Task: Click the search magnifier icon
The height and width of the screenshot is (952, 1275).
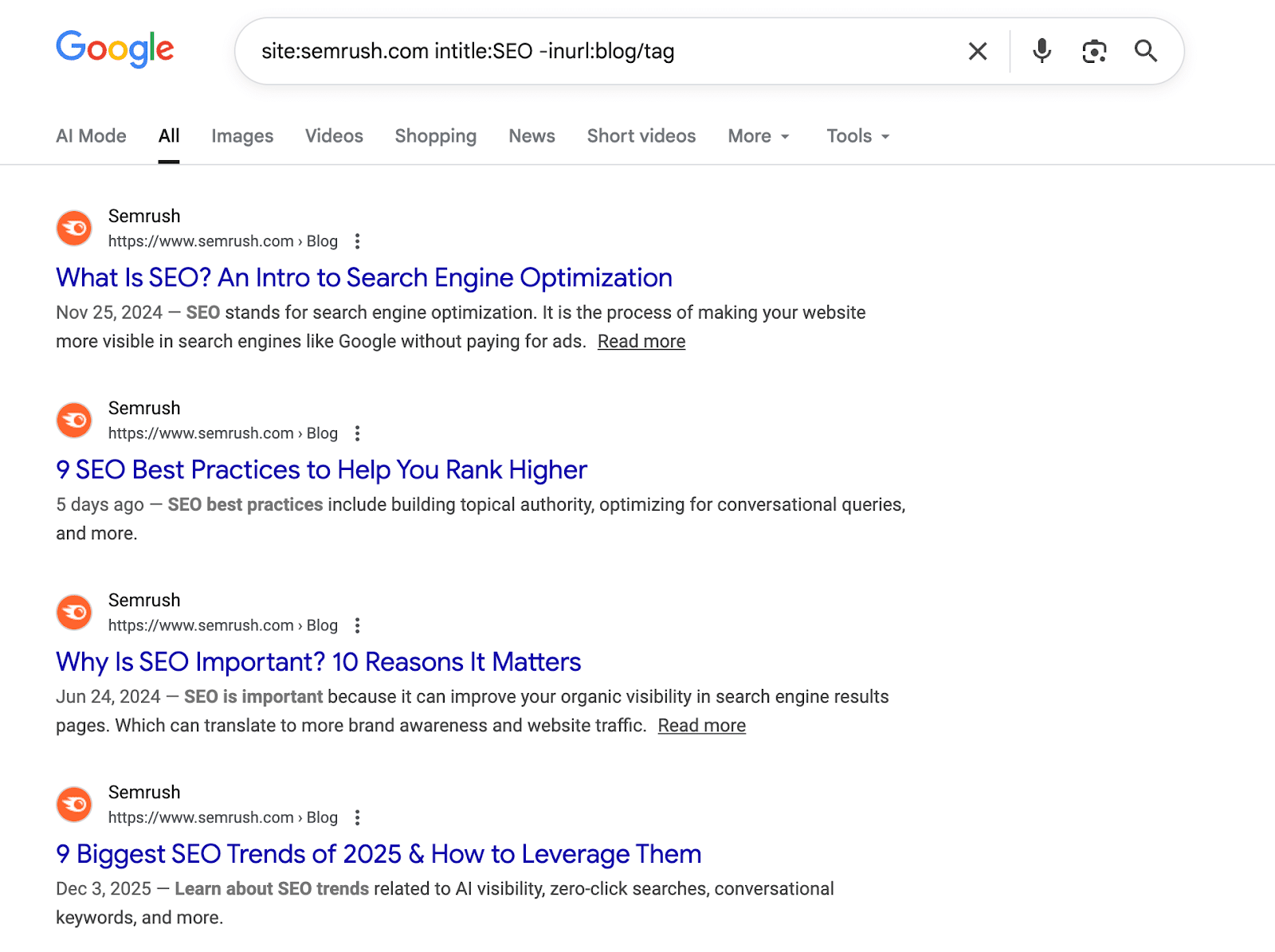Action: 1146,51
